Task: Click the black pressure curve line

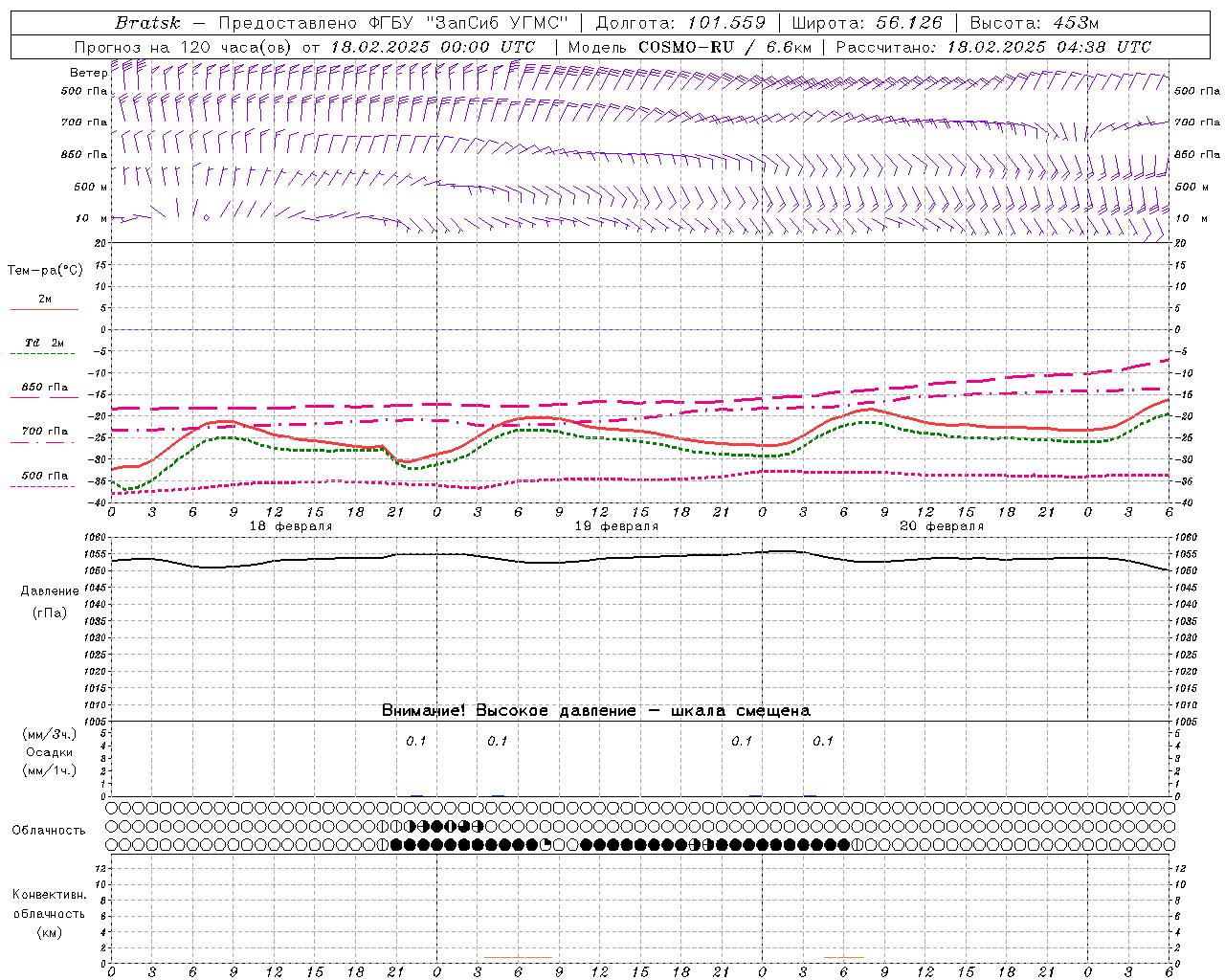Action: coord(640,558)
